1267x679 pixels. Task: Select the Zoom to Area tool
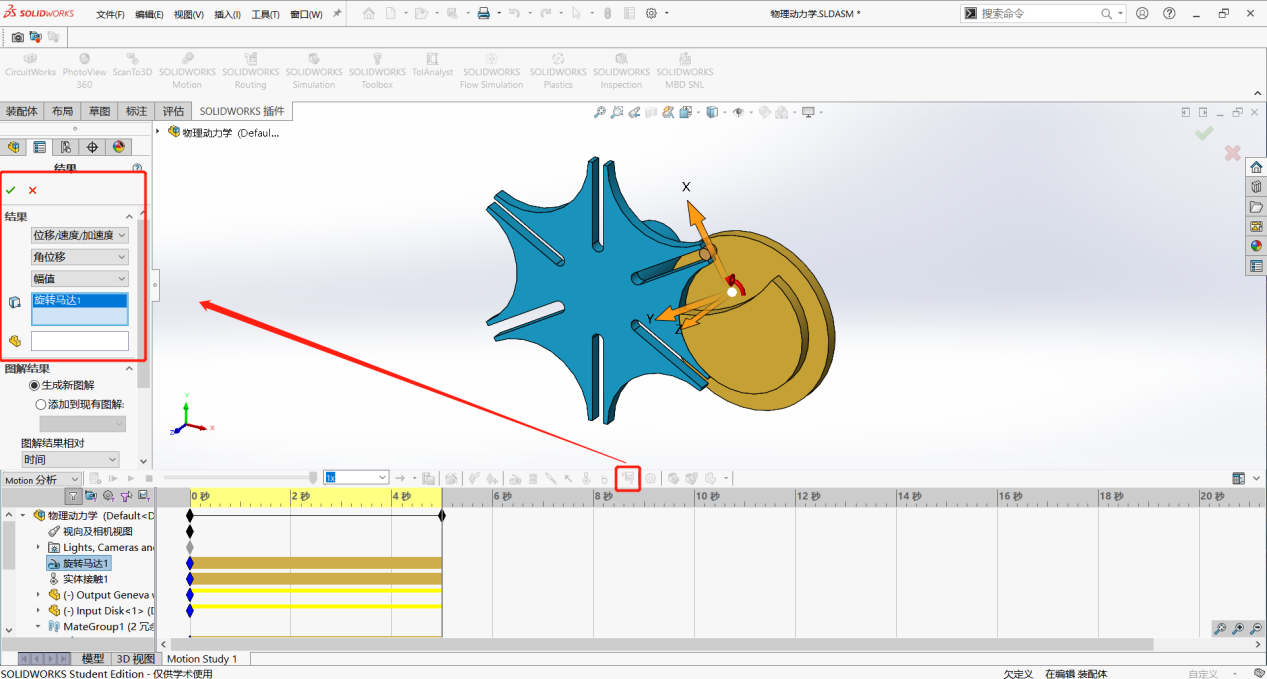point(617,112)
